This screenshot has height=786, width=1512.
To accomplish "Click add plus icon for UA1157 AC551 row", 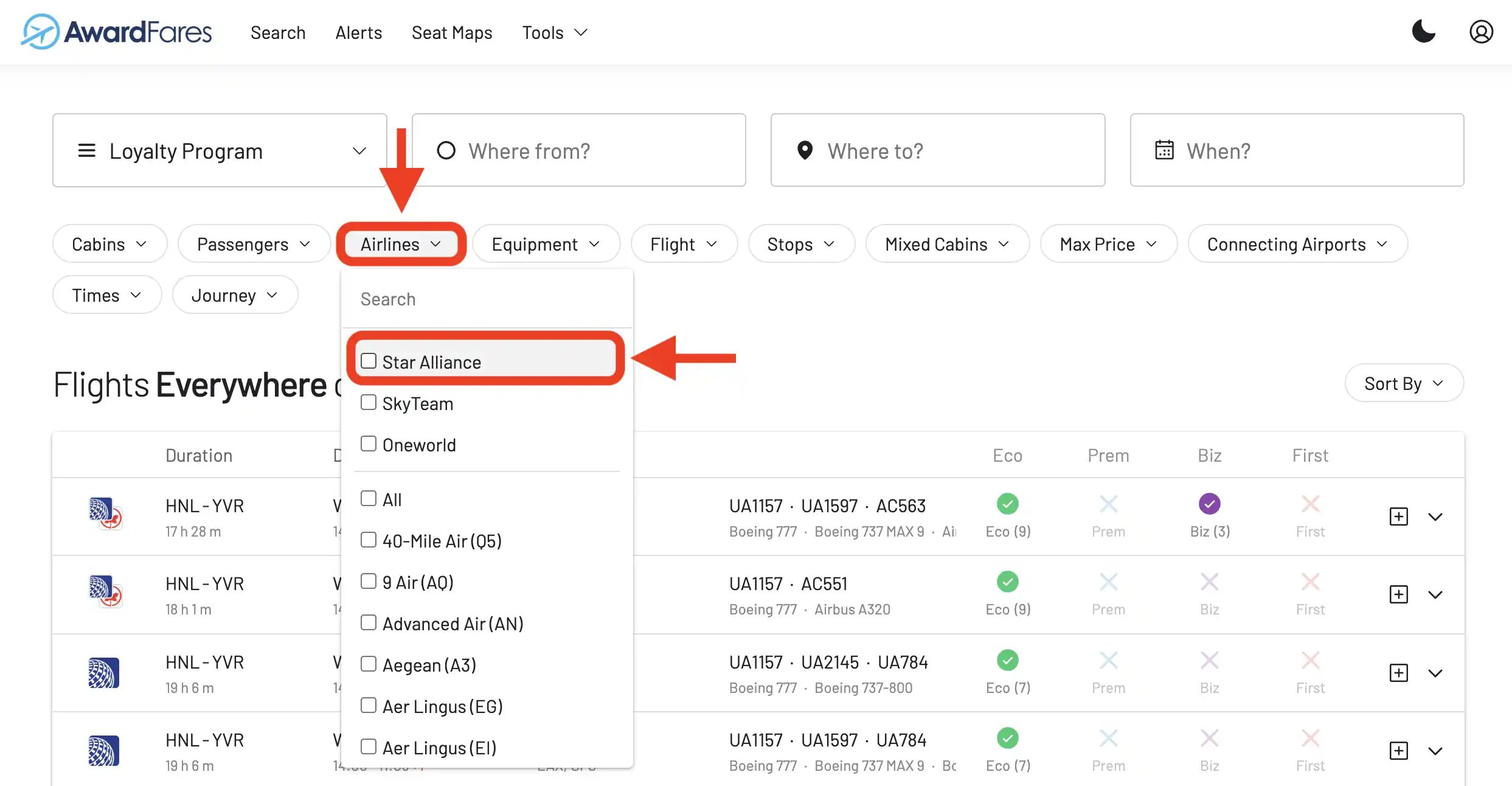I will coord(1398,594).
